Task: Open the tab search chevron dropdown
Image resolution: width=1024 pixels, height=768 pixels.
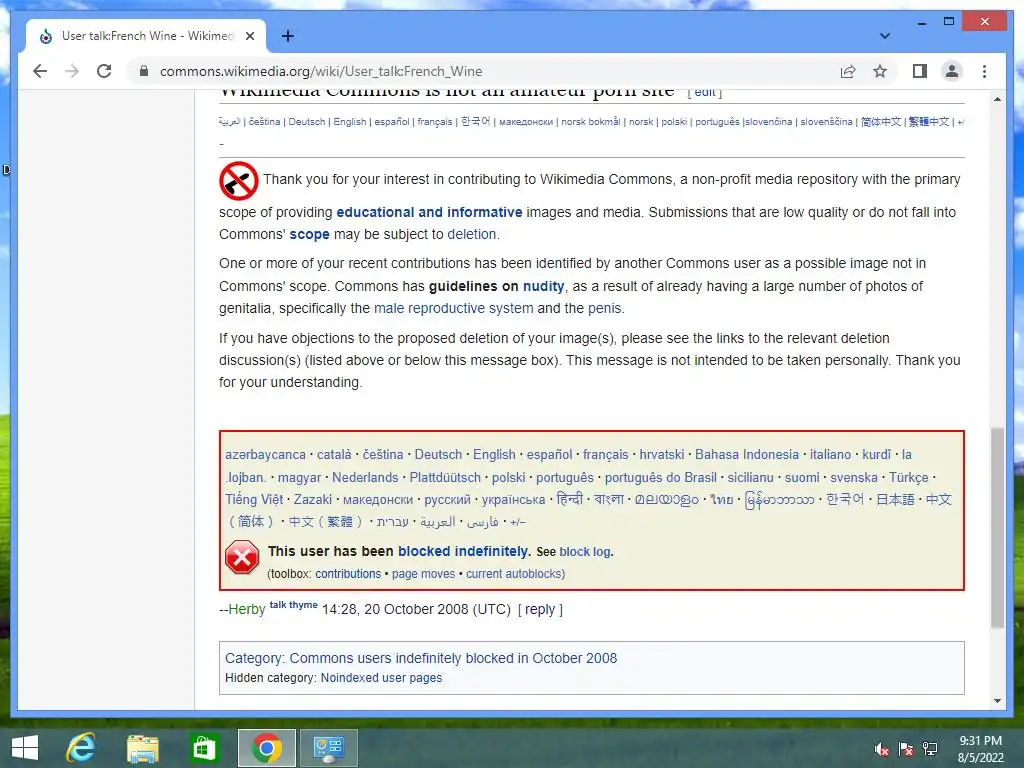Action: (x=884, y=36)
